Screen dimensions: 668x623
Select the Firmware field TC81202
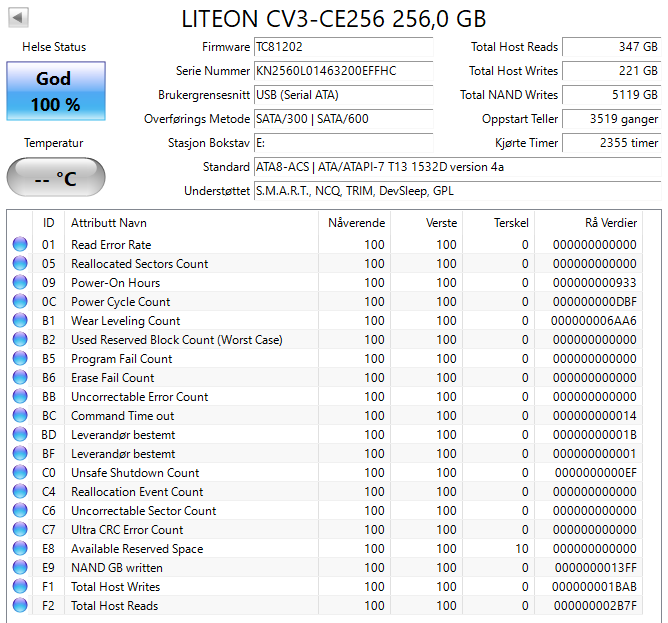[343, 47]
